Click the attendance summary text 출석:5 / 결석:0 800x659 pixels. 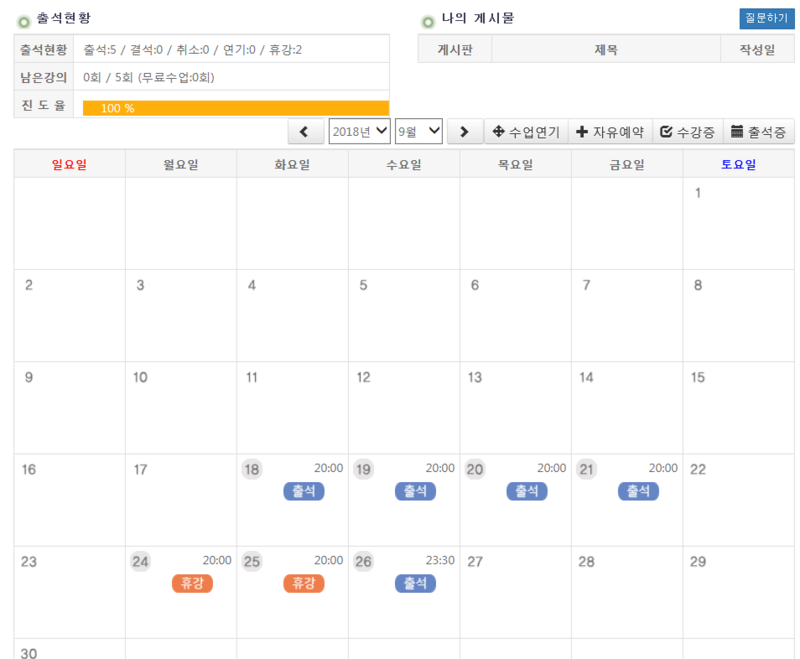coord(123,49)
